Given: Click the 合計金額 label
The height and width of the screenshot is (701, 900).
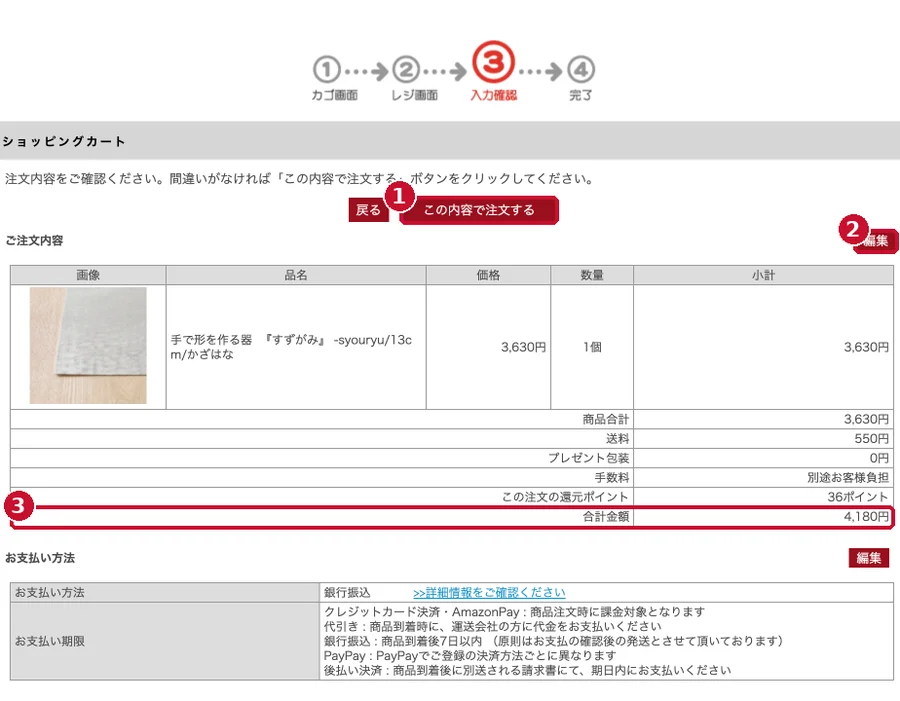Looking at the screenshot, I should (606, 516).
